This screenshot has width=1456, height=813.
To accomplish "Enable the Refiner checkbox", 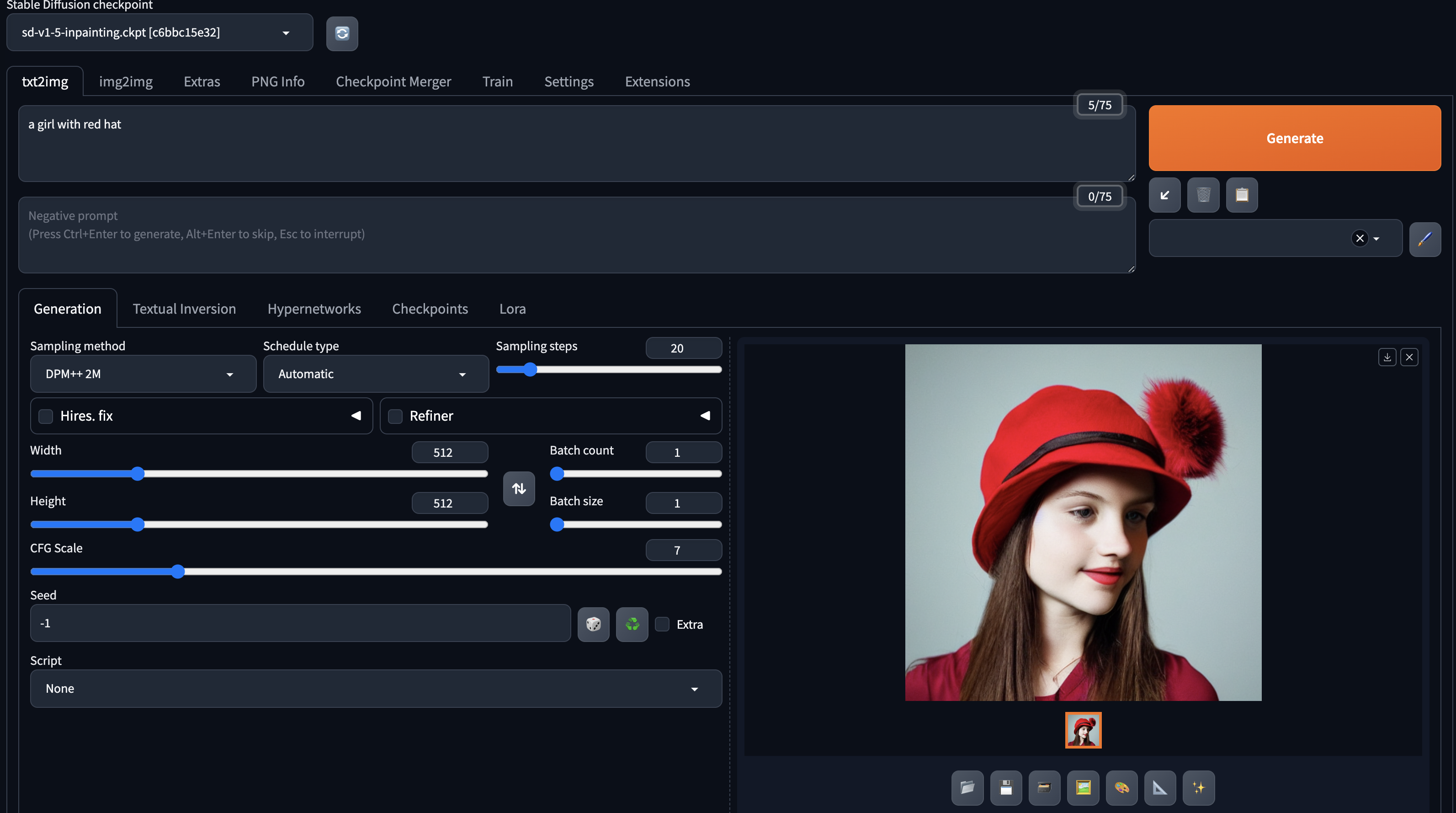I will pyautogui.click(x=395, y=416).
